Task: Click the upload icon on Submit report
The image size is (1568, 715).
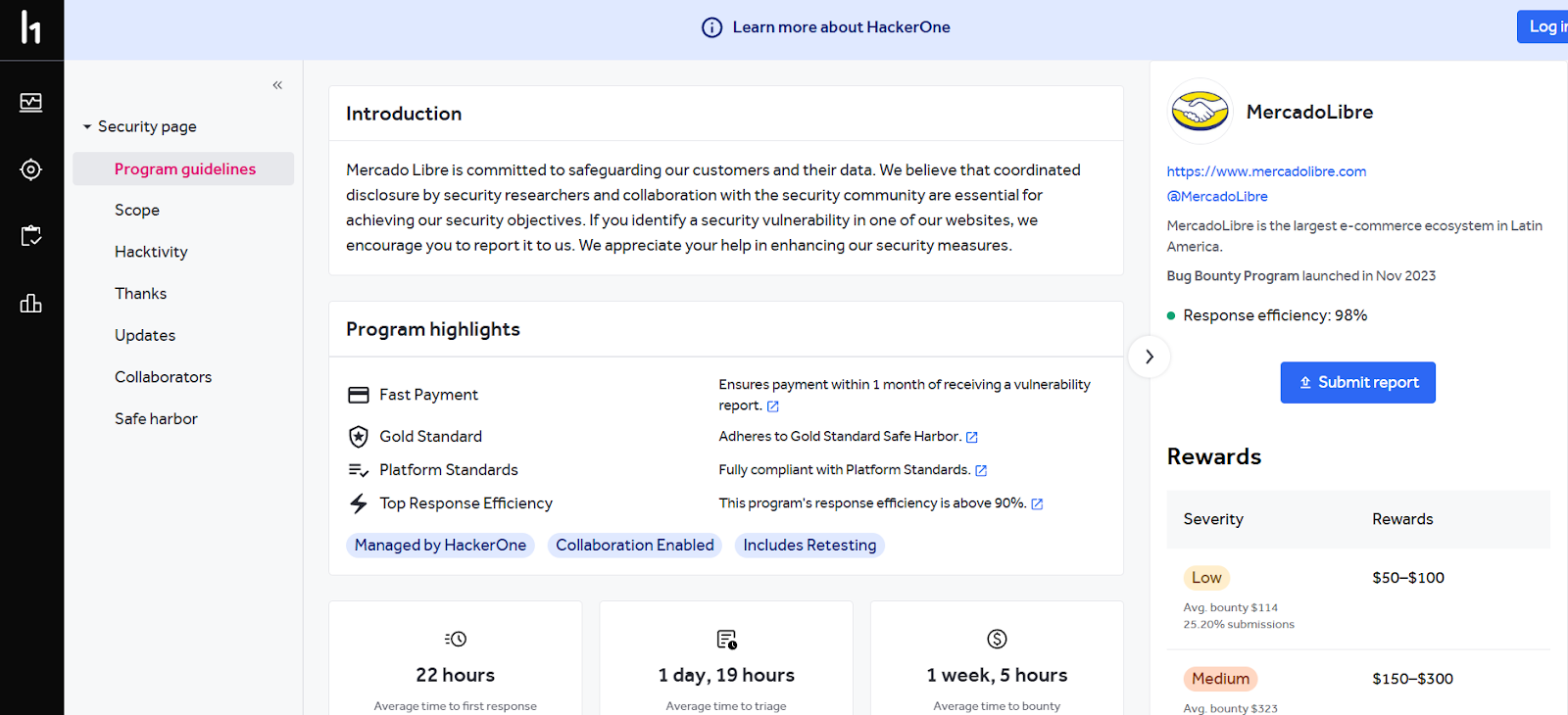Action: pyautogui.click(x=1305, y=383)
